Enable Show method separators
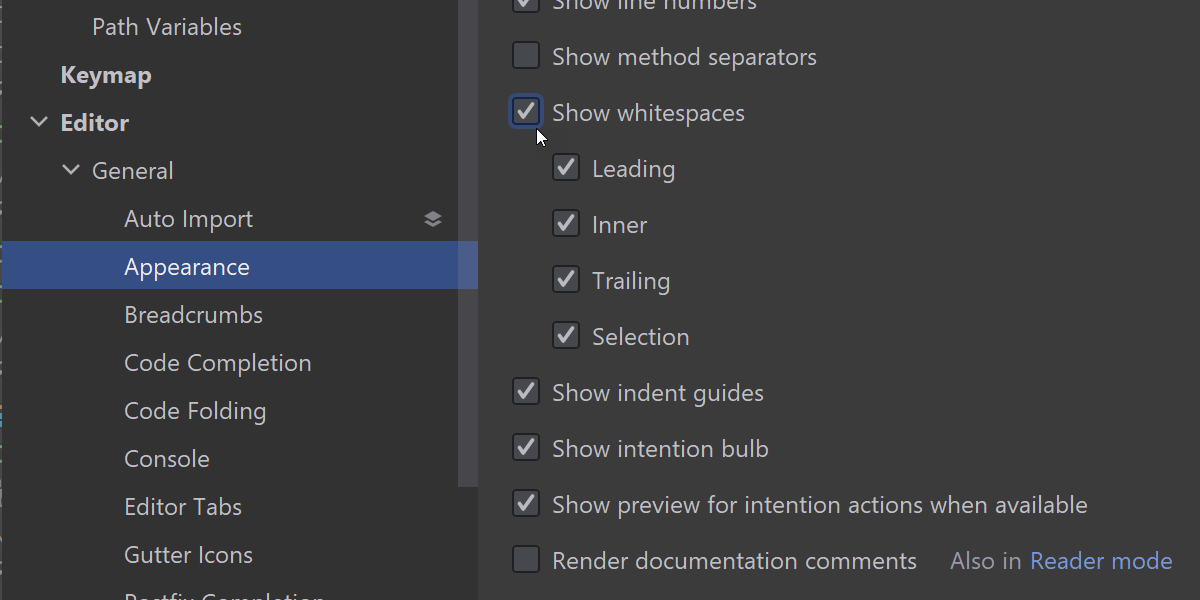Screen dimensions: 1200x600 526,56
